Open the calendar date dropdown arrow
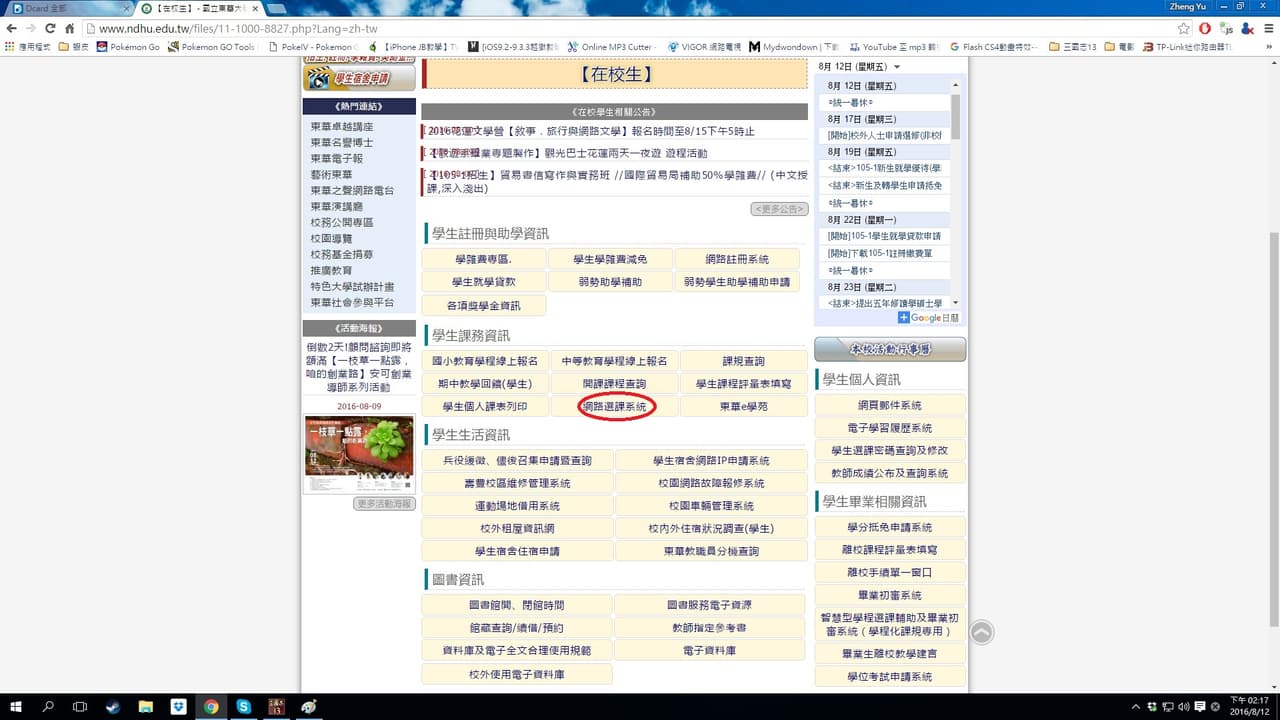Screen dimensions: 1280x720 coord(897,67)
